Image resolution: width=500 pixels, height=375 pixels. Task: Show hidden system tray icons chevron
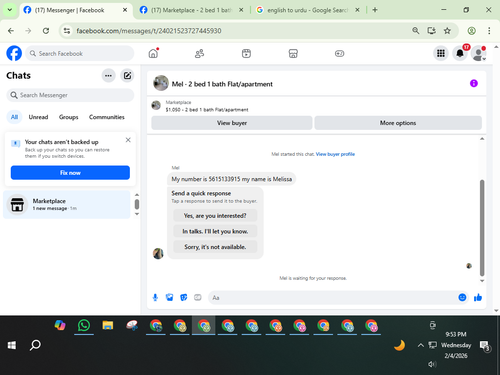click(421, 345)
